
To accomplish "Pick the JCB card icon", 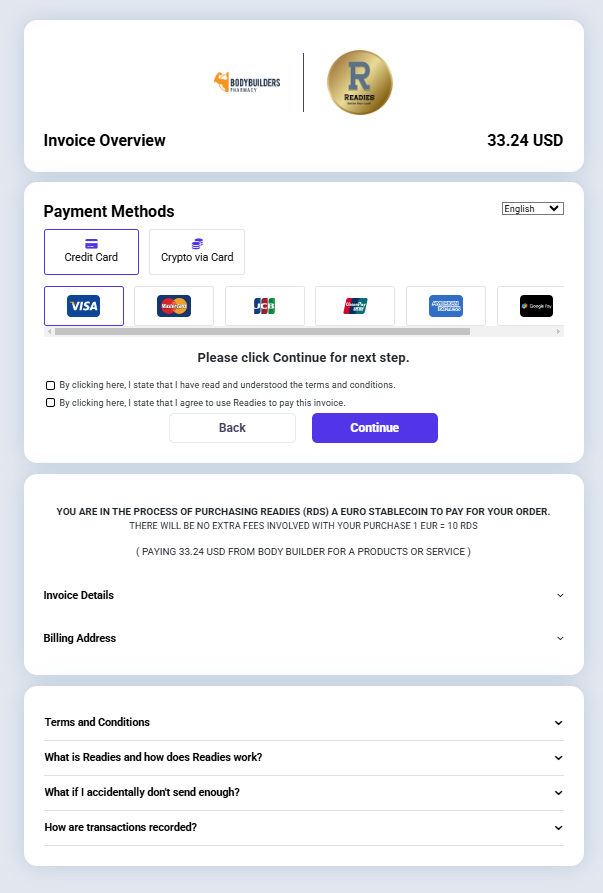I will (264, 306).
